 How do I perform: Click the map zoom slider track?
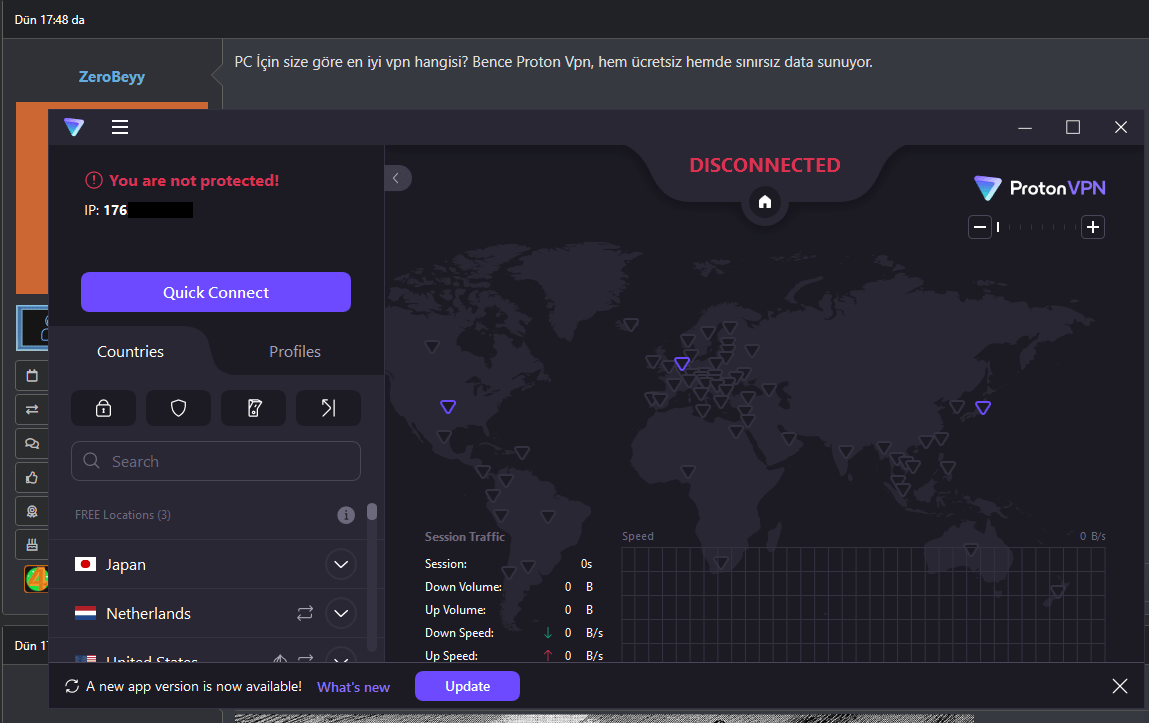[x=1036, y=227]
